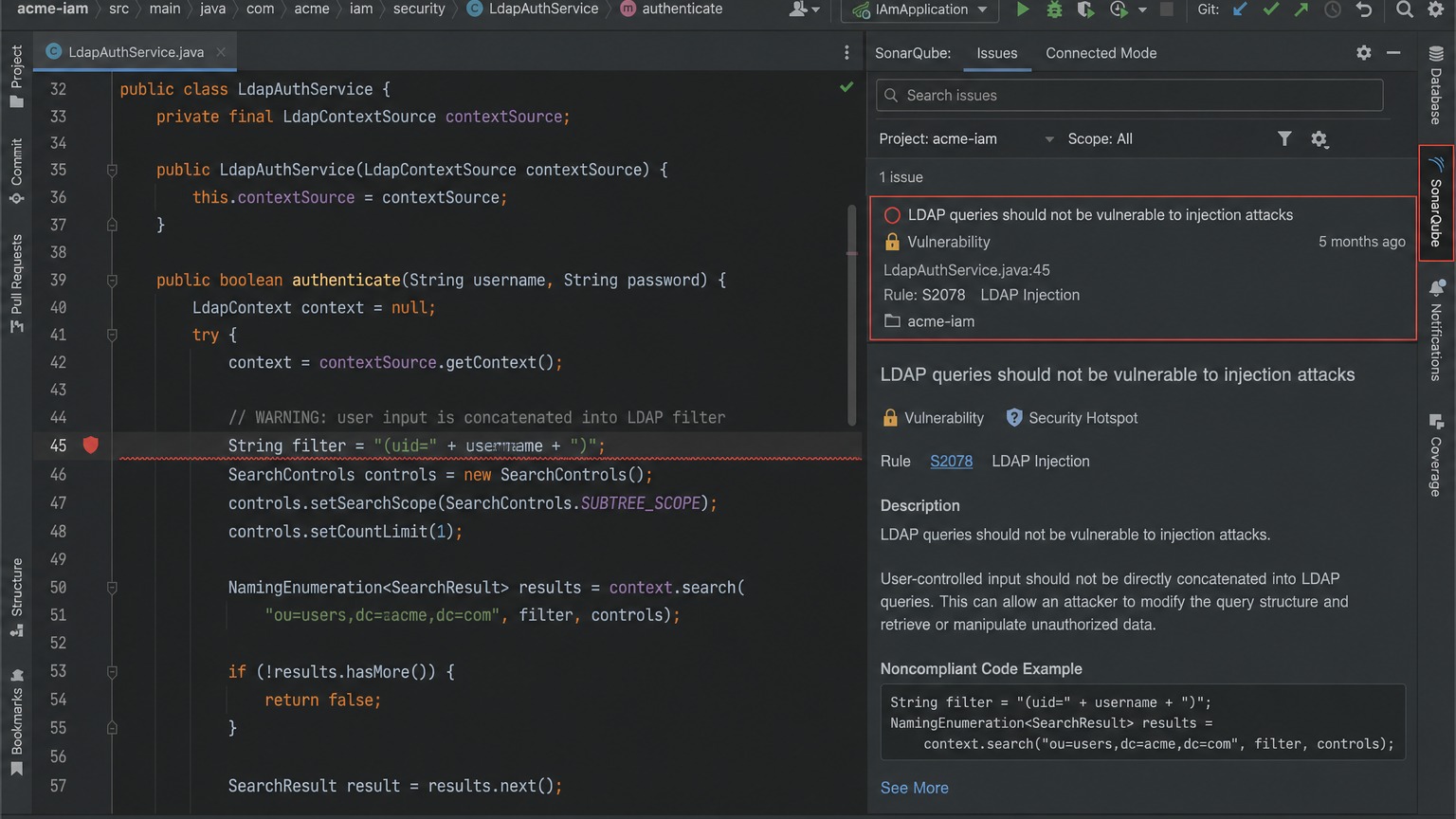Click security in the breadcrumb path
1456x819 pixels.
point(419,9)
